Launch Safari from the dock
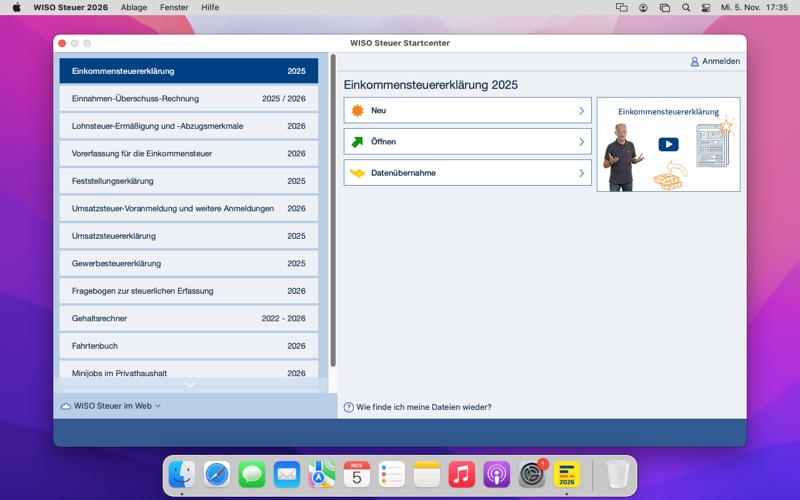This screenshot has height=500, width=800. click(217, 474)
